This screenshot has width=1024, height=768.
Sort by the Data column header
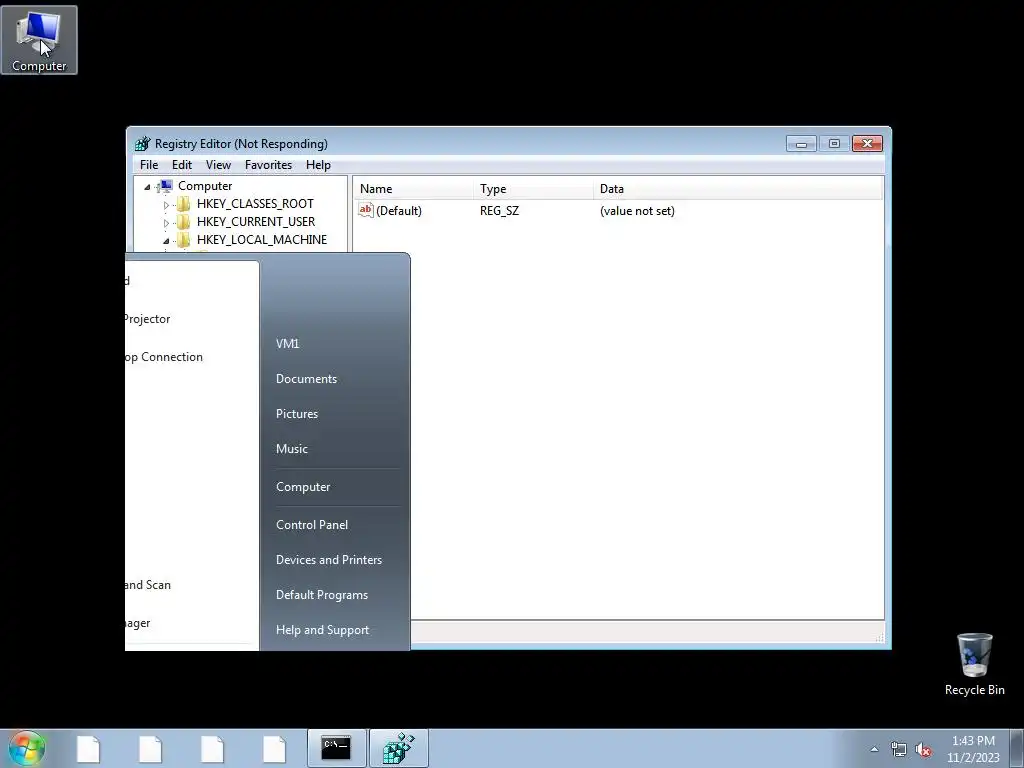point(738,189)
